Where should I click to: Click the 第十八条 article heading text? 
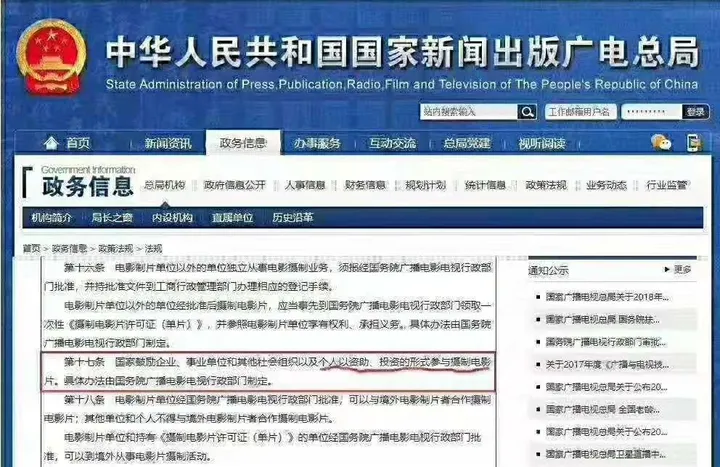point(84,400)
